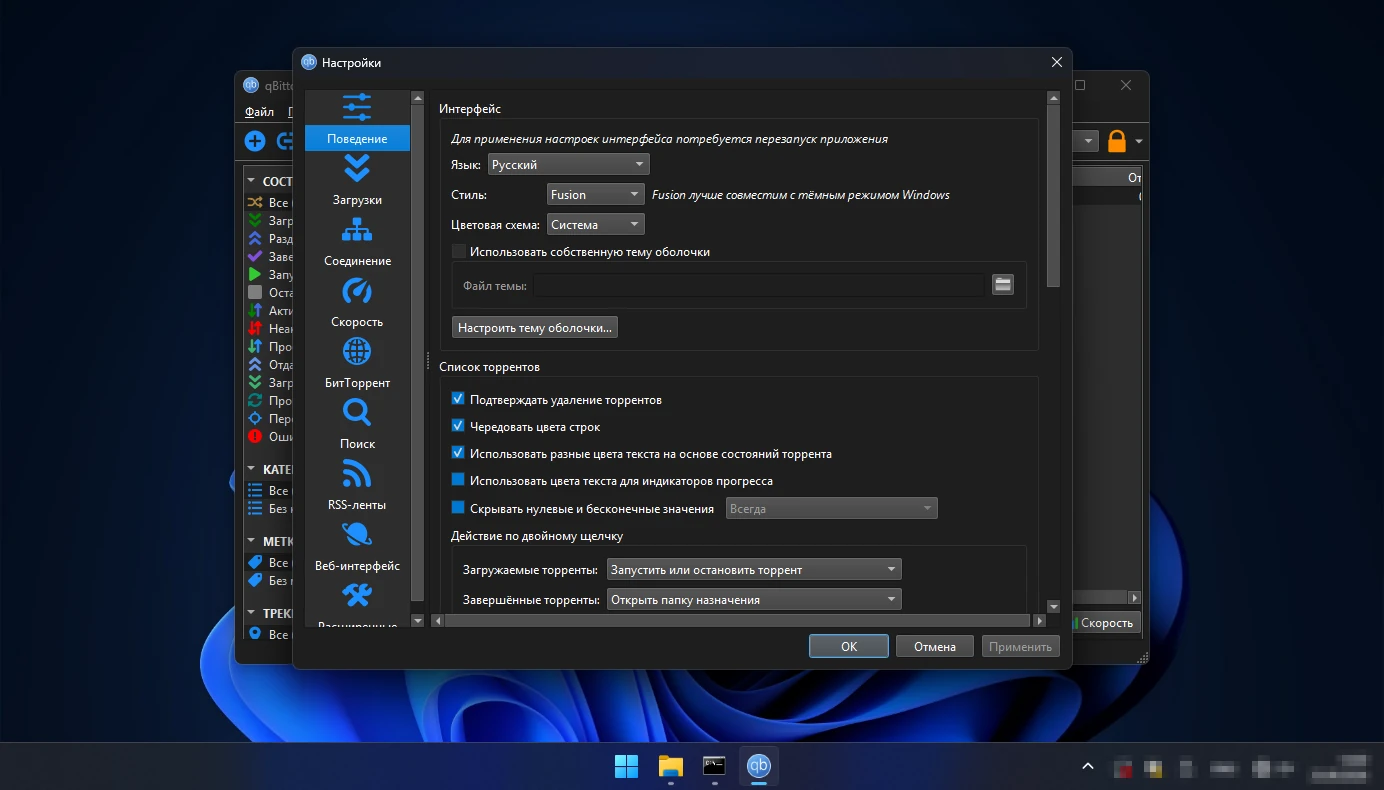Open the Windows Start menu
This screenshot has width=1384, height=790.
[x=626, y=767]
